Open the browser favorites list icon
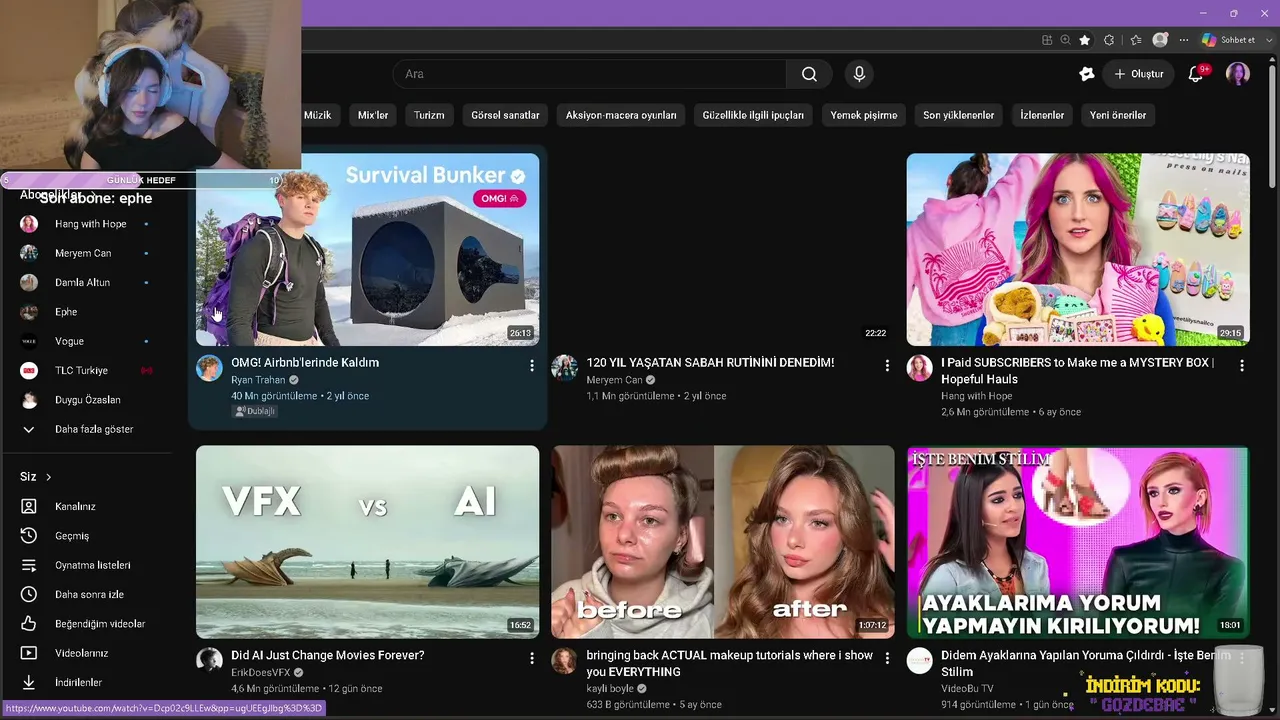1280x720 pixels. coord(1135,40)
